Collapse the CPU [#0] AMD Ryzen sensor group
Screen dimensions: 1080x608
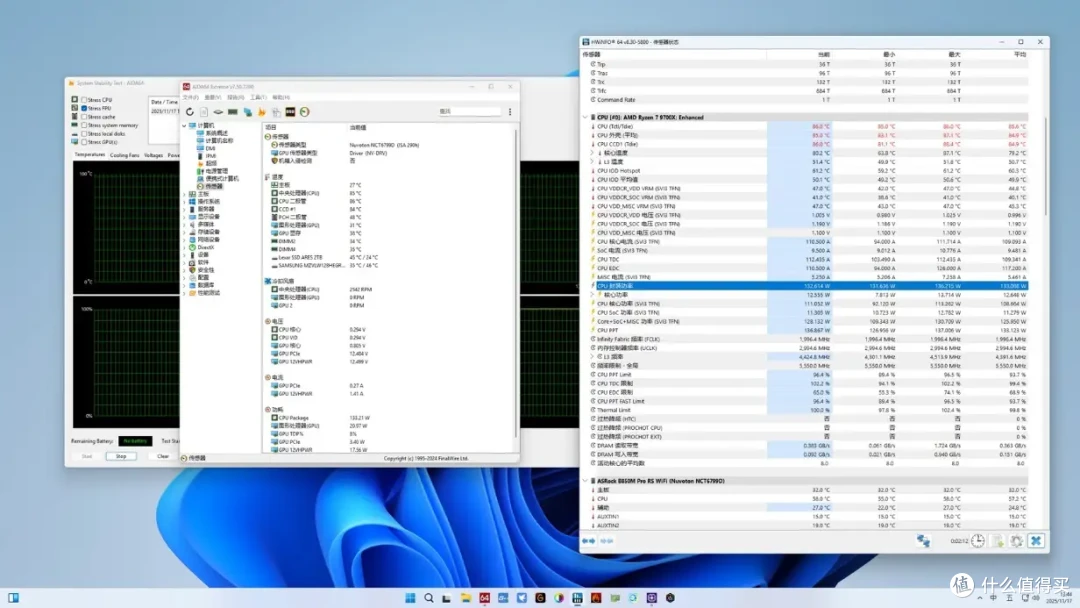coord(585,118)
